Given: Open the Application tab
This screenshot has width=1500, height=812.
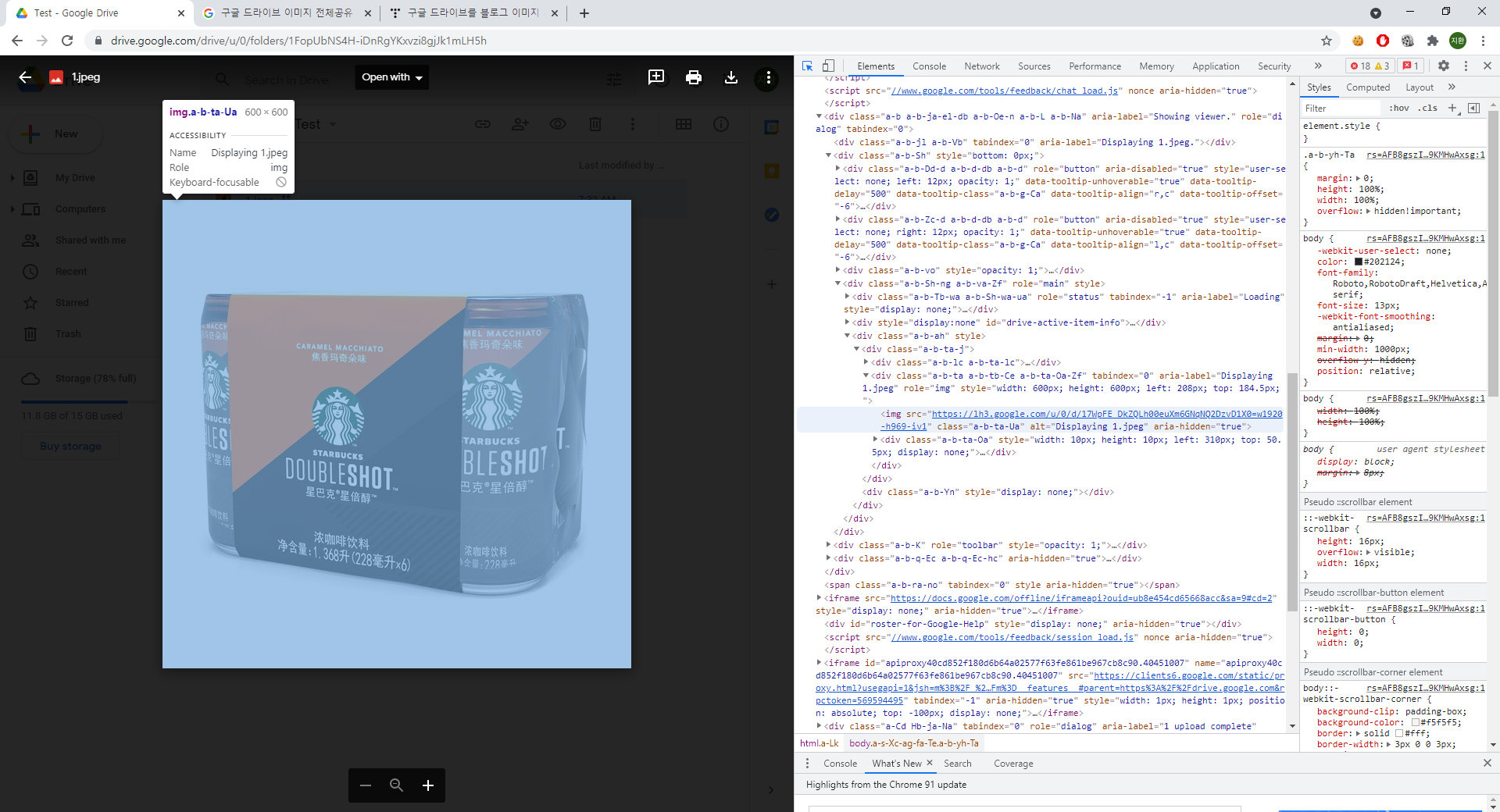Looking at the screenshot, I should click(1216, 66).
